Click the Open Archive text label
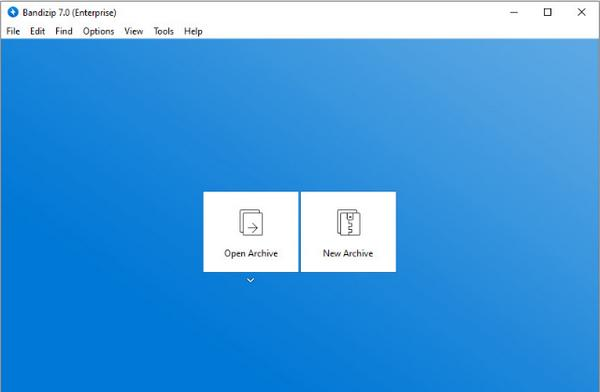This screenshot has height=392, width=600. coord(251,253)
